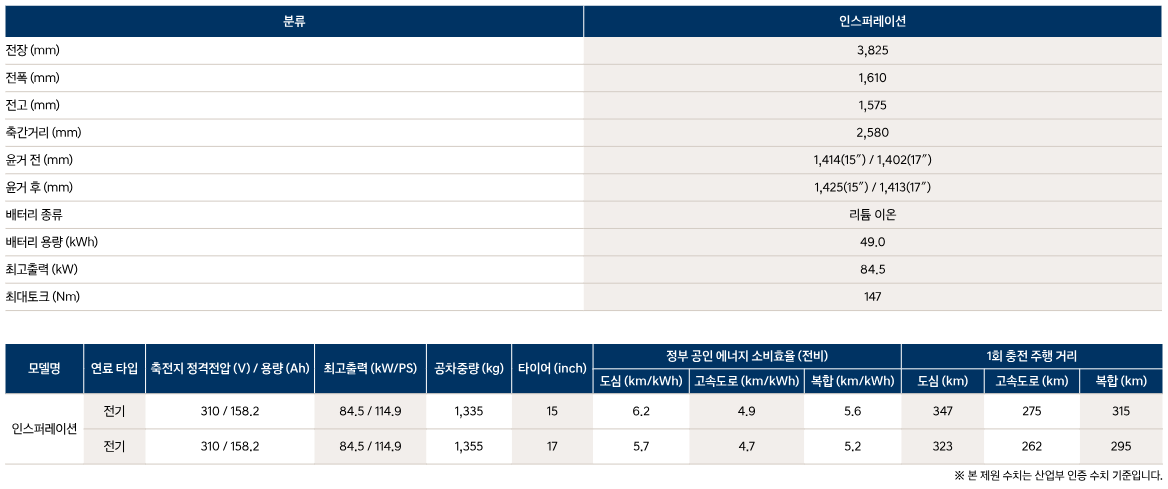Select the 전장 (mm) row label
This screenshot has width=1168, height=489.
pos(32,51)
